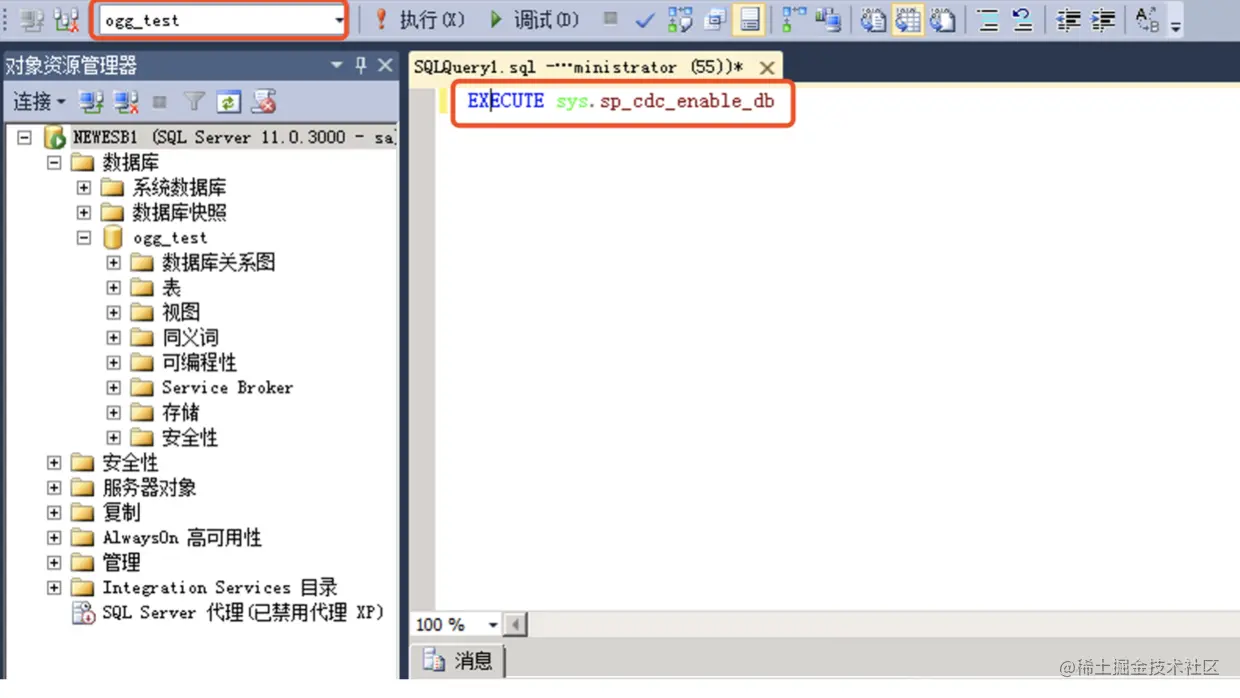Viewport: 1240px width, 698px height.
Task: Click the Increase Indent icon
Action: point(1103,20)
